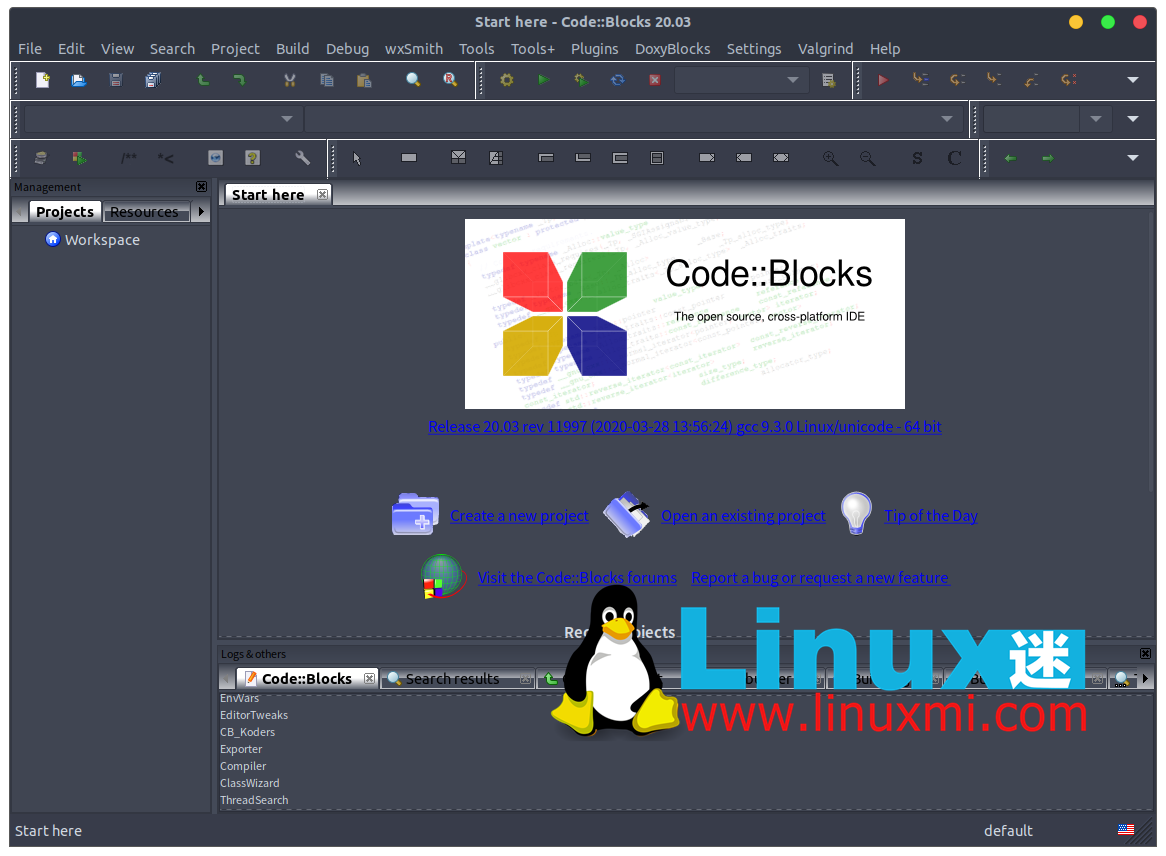The width and height of the screenshot is (1166, 856).
Task: Click the Redo green arrow icon
Action: coord(239,80)
